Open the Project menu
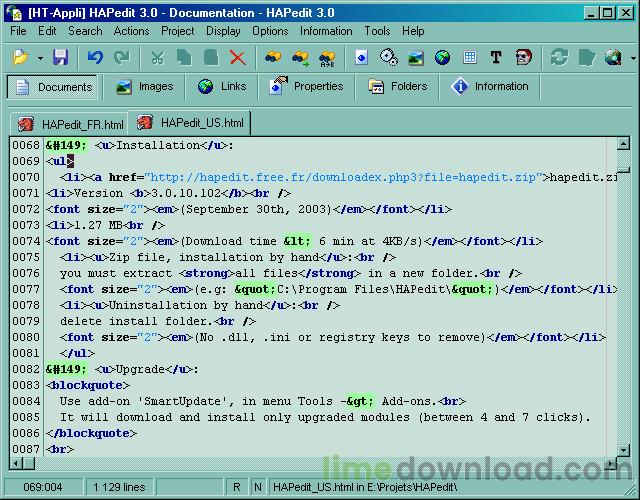Viewport: 640px width, 500px height. [x=178, y=31]
